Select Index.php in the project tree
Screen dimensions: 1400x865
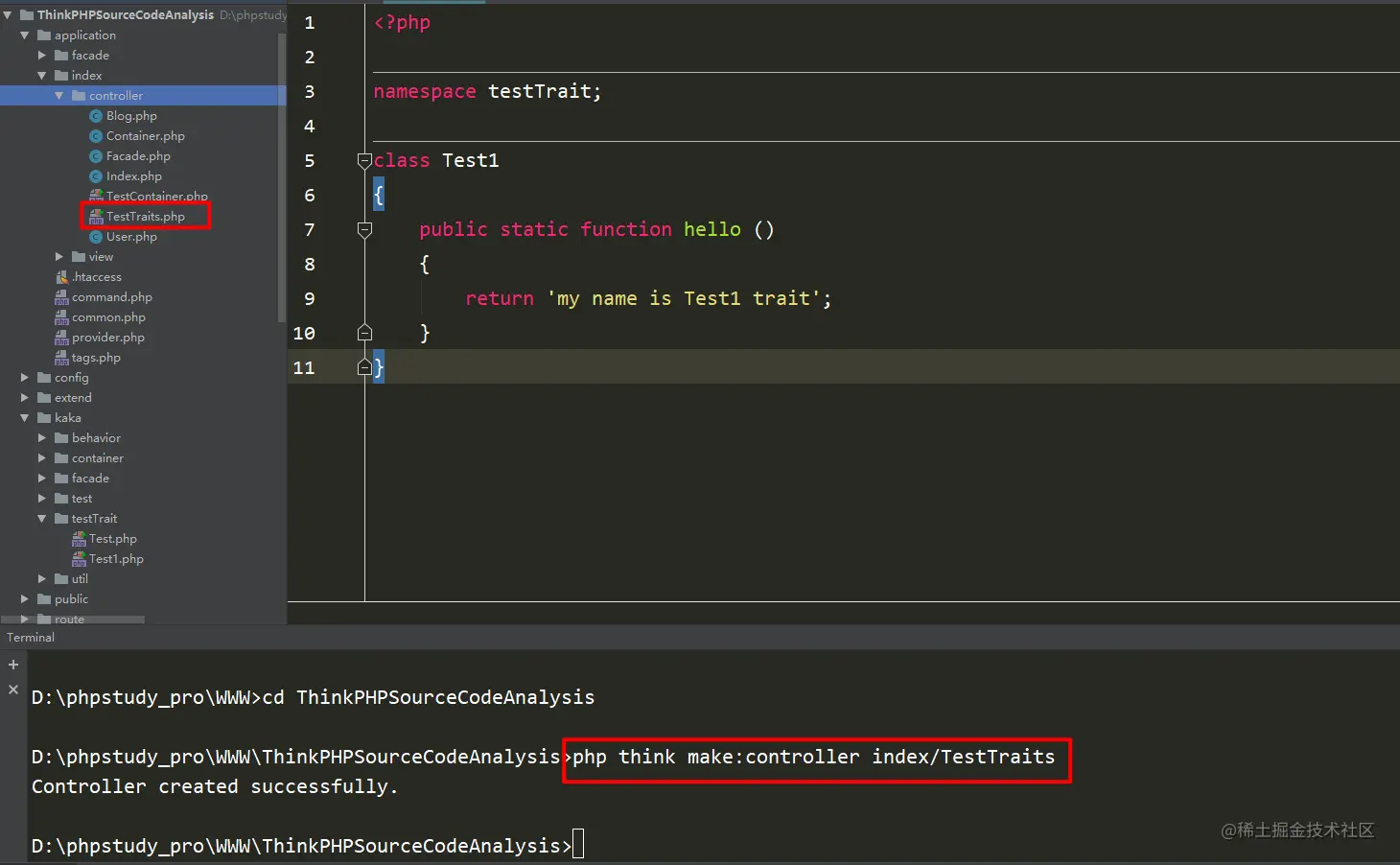tap(134, 176)
